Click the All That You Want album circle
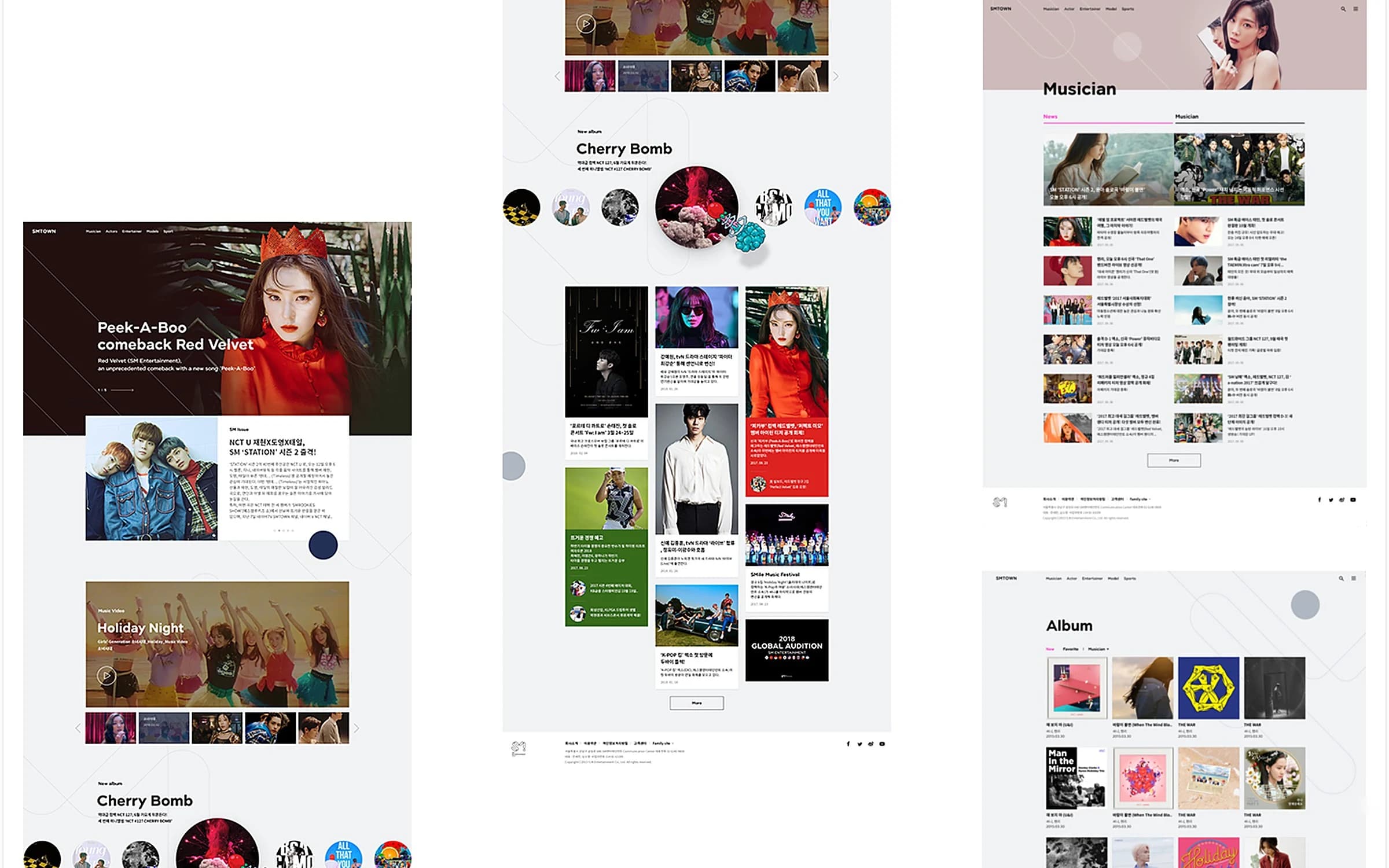The width and height of the screenshot is (1389, 868). point(822,207)
